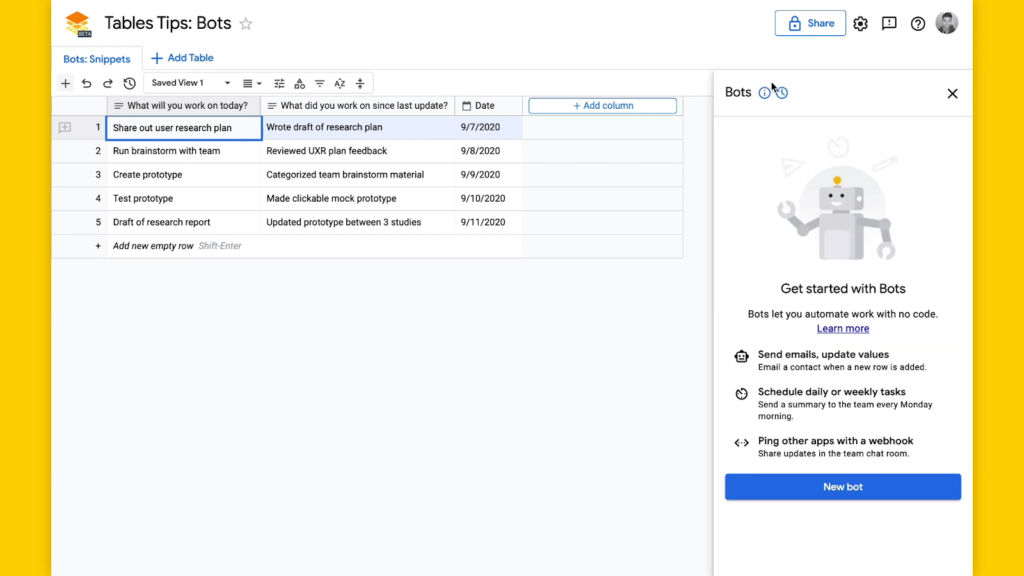Viewport: 1024px width, 576px height.
Task: Click row number 5
Action: tap(98, 222)
